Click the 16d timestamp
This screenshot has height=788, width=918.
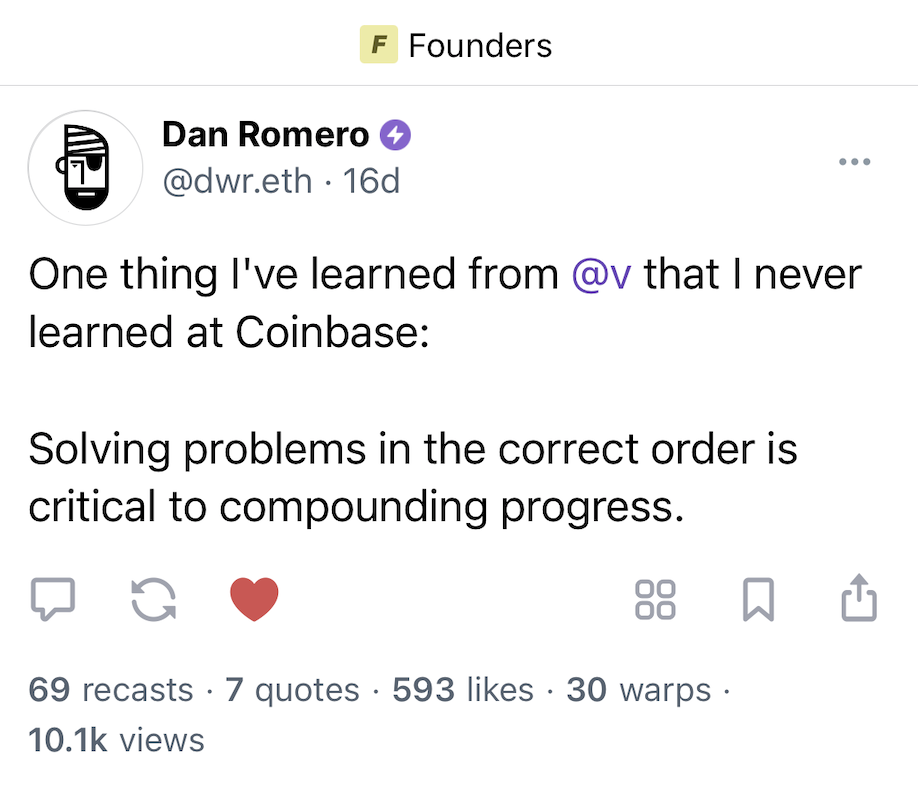coord(371,181)
